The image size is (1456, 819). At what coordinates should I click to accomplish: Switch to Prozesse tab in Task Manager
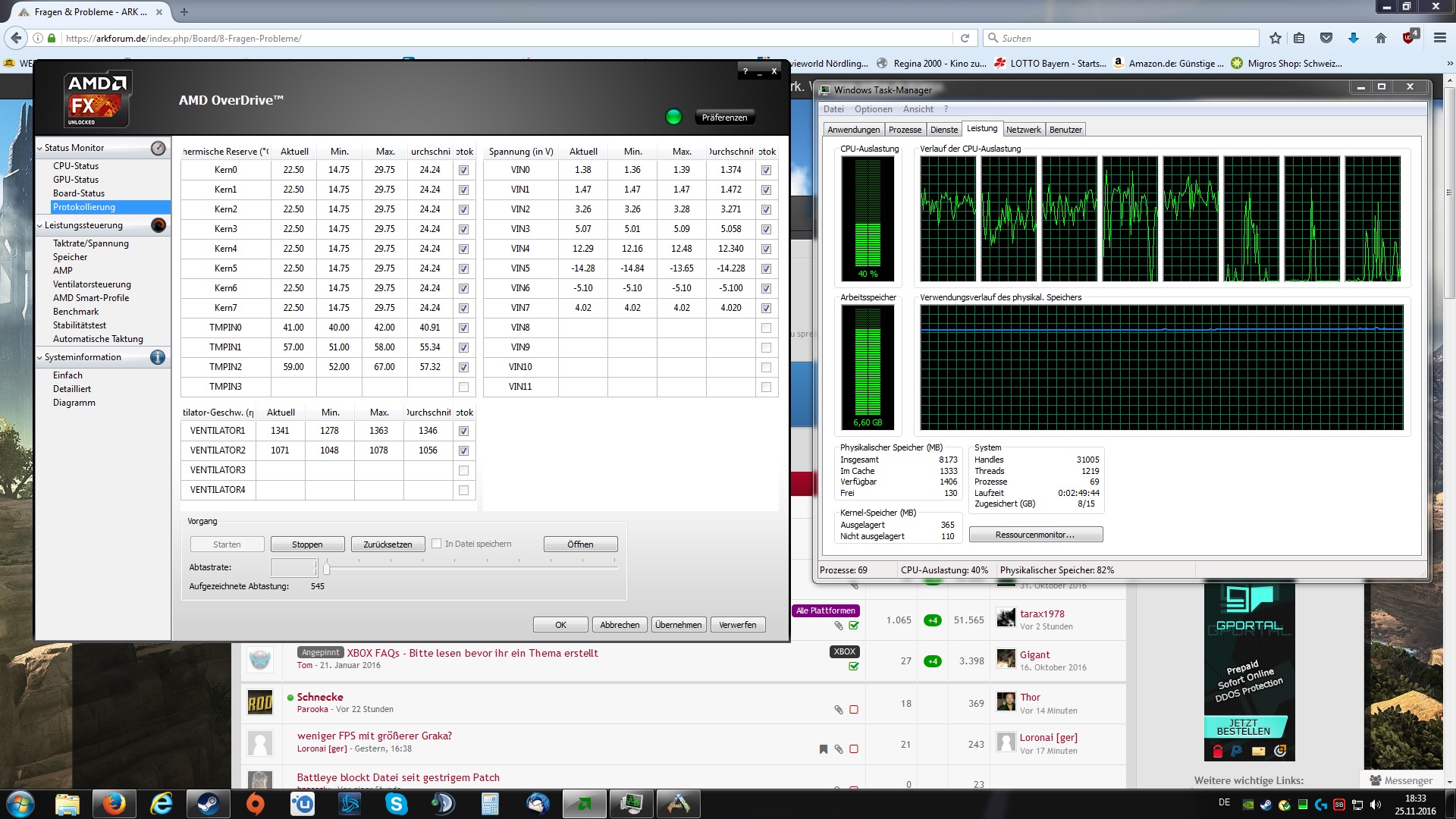[x=905, y=130]
